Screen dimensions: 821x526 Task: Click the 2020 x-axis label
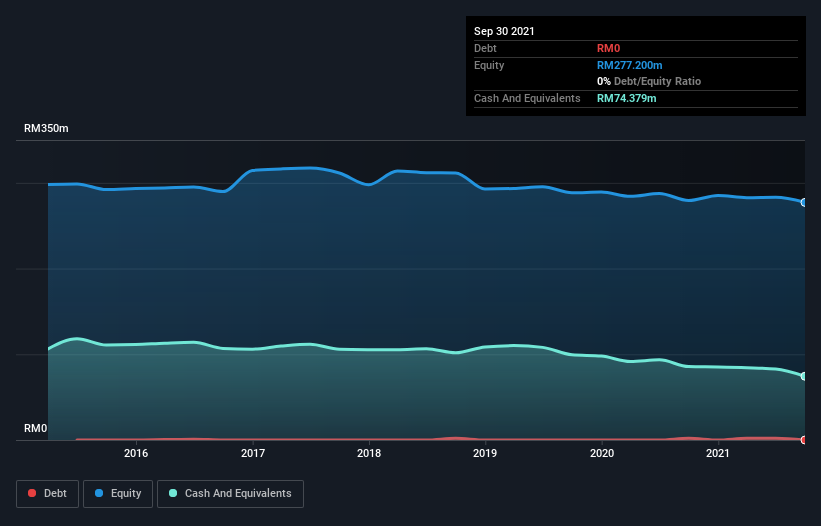(x=602, y=453)
